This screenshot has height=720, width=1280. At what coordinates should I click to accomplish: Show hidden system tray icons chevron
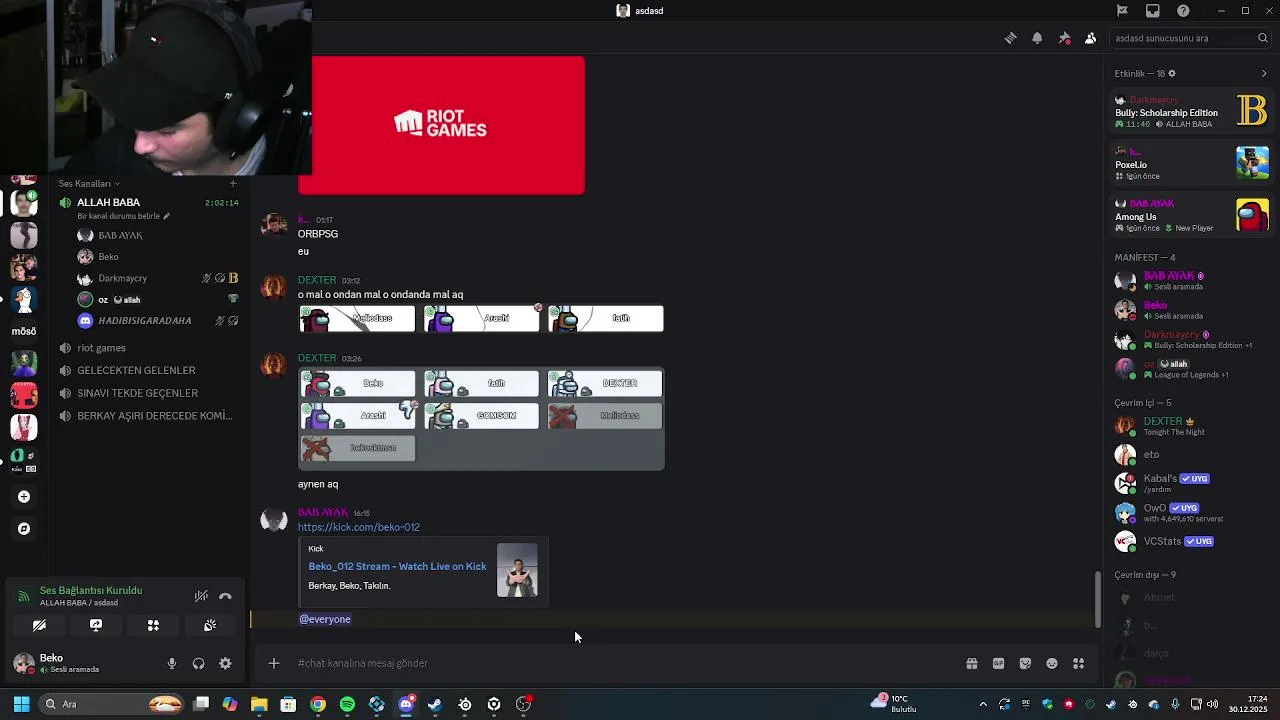tap(983, 704)
